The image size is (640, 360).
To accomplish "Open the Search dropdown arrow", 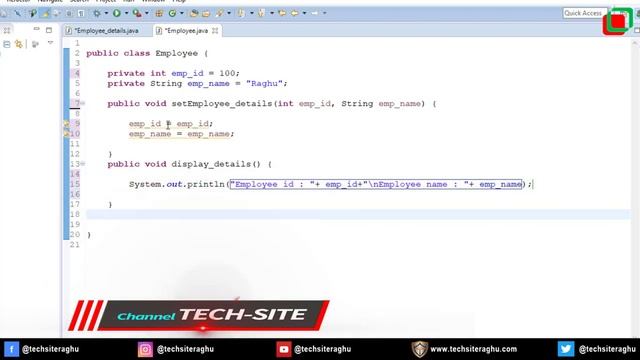I will tap(229, 13).
